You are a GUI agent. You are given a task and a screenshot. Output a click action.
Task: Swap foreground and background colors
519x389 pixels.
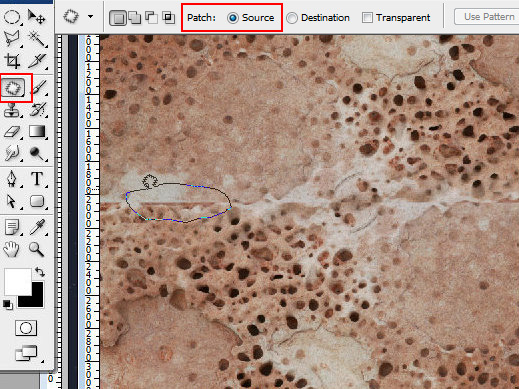point(40,272)
